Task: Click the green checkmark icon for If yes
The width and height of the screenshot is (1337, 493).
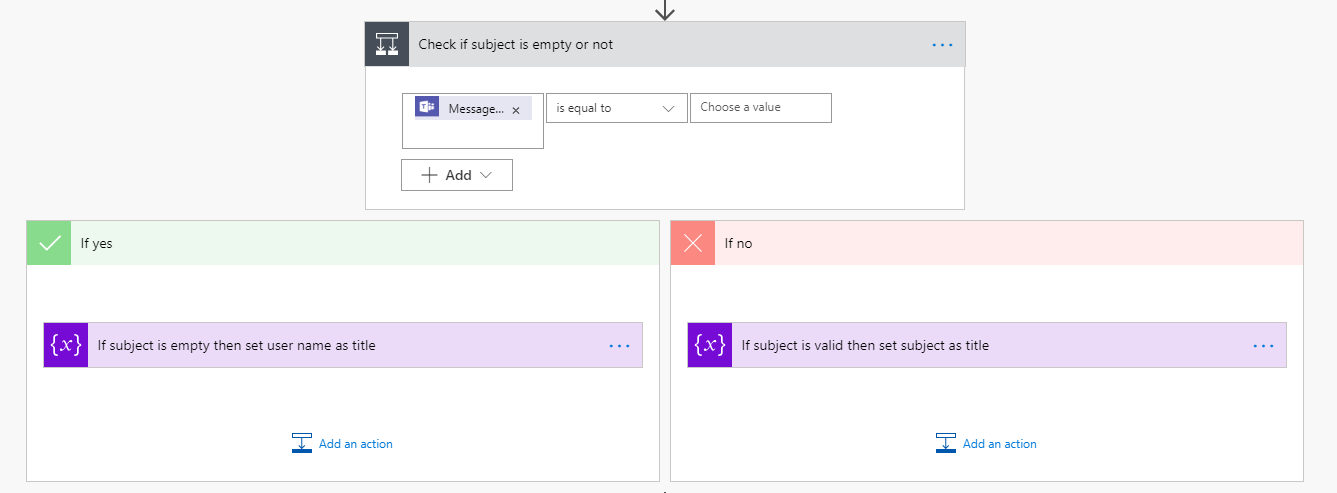Action: point(49,243)
